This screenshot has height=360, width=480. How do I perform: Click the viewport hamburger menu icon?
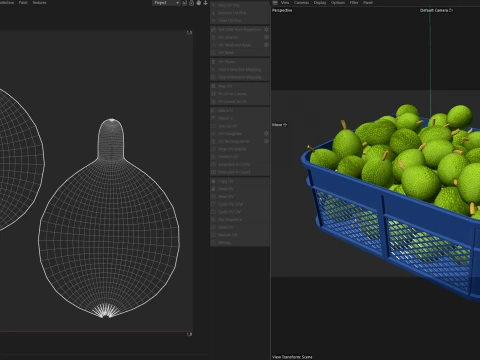[x=275, y=3]
